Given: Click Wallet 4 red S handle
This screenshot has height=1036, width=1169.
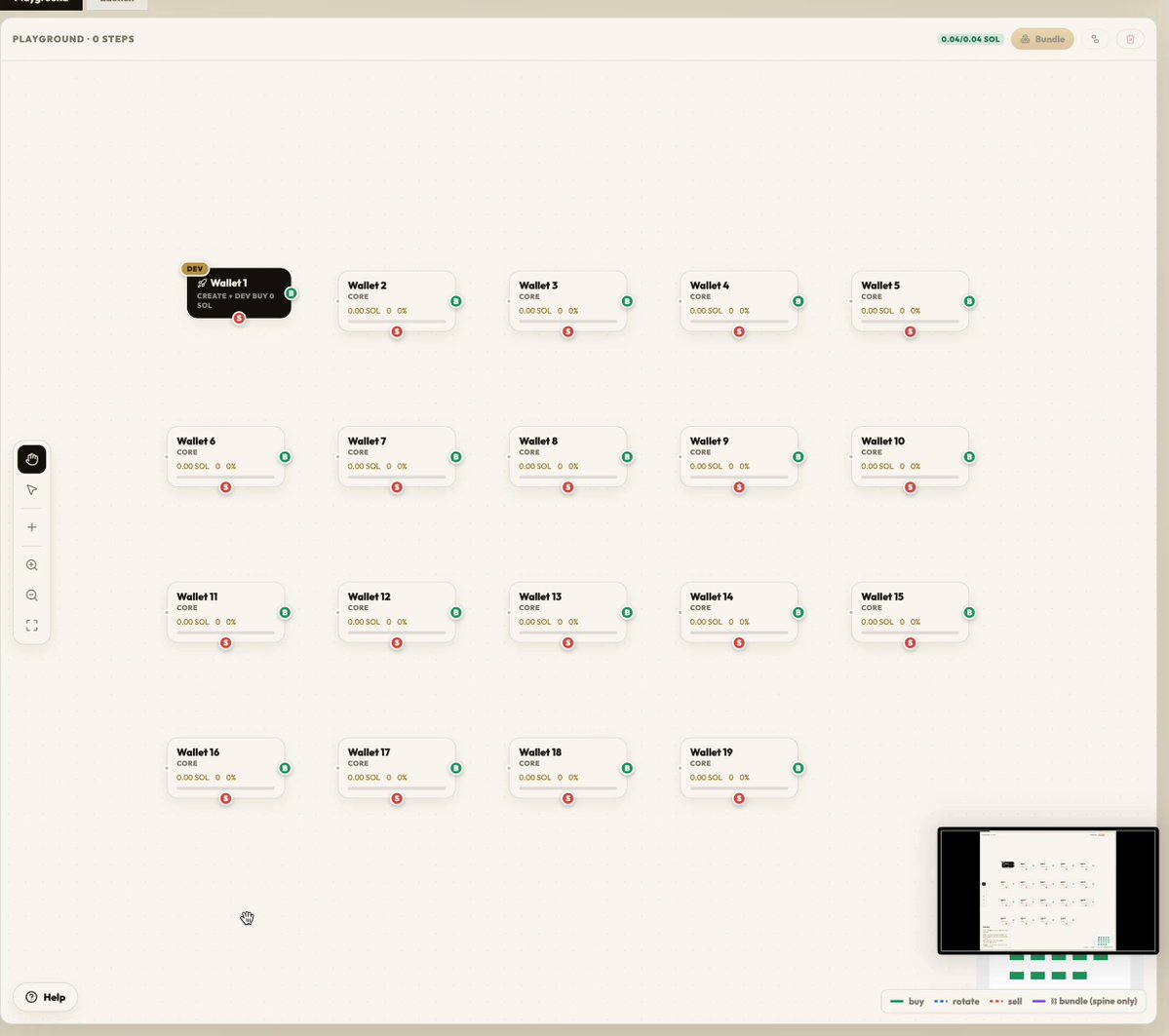Looking at the screenshot, I should 739,331.
